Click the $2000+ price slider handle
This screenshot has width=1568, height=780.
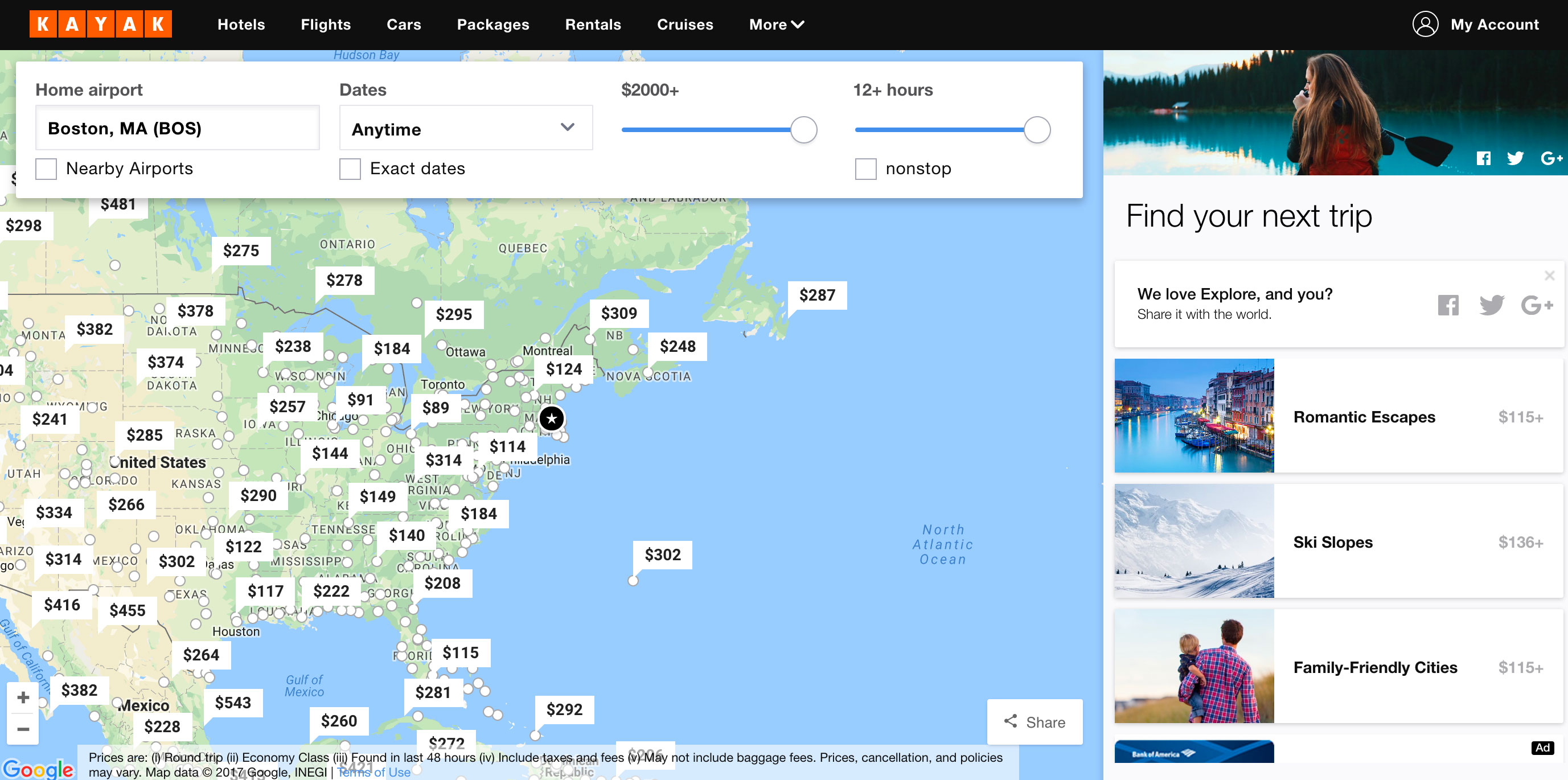pyautogui.click(x=803, y=130)
